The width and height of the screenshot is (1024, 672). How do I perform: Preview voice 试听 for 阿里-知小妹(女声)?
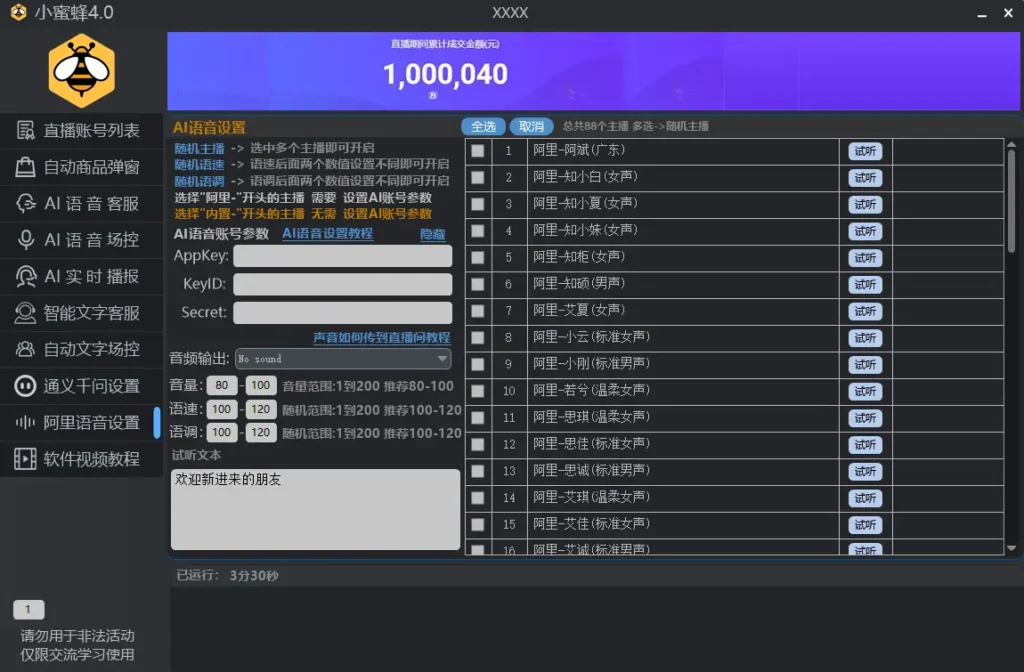pos(865,231)
